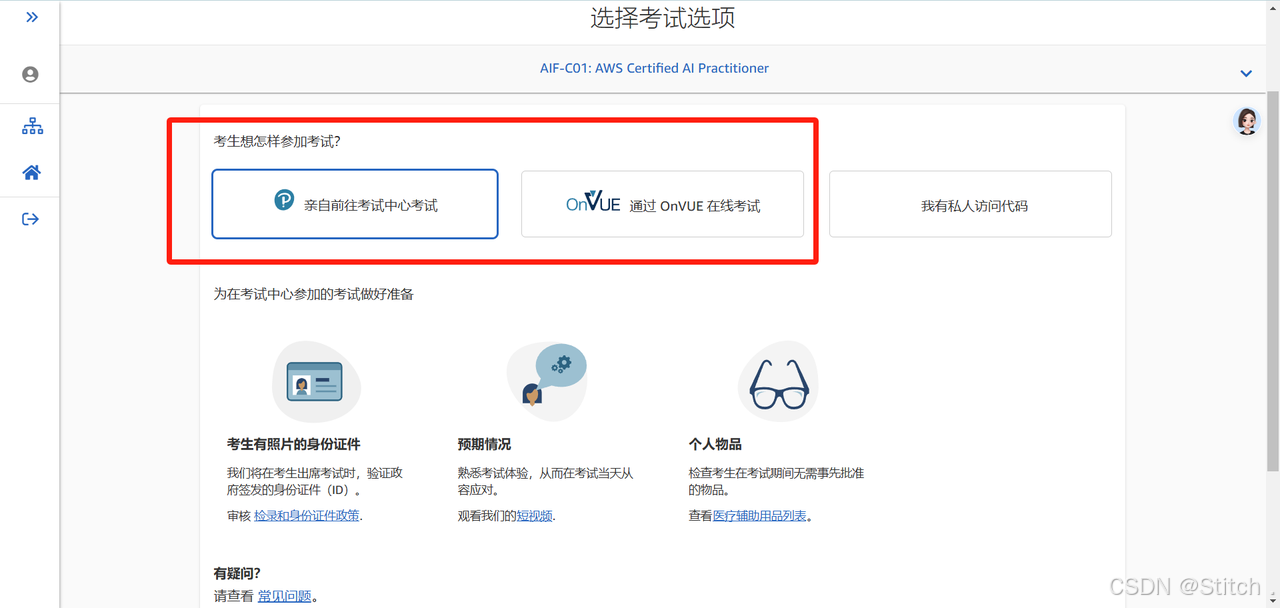Click the speech bubble gears illustration
The height and width of the screenshot is (608, 1280).
pos(547,381)
